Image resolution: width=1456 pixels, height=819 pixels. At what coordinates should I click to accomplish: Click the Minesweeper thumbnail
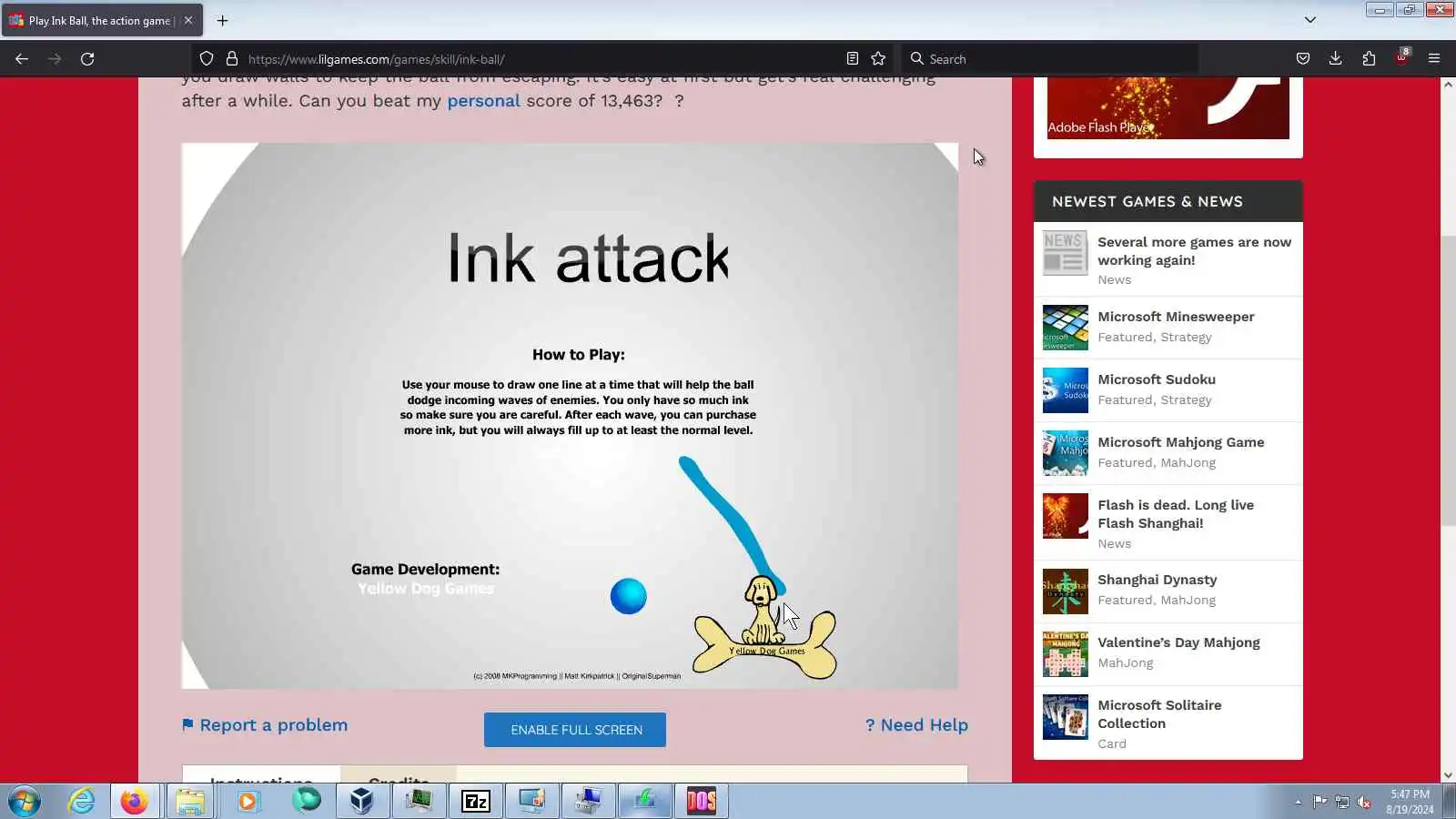click(1065, 328)
